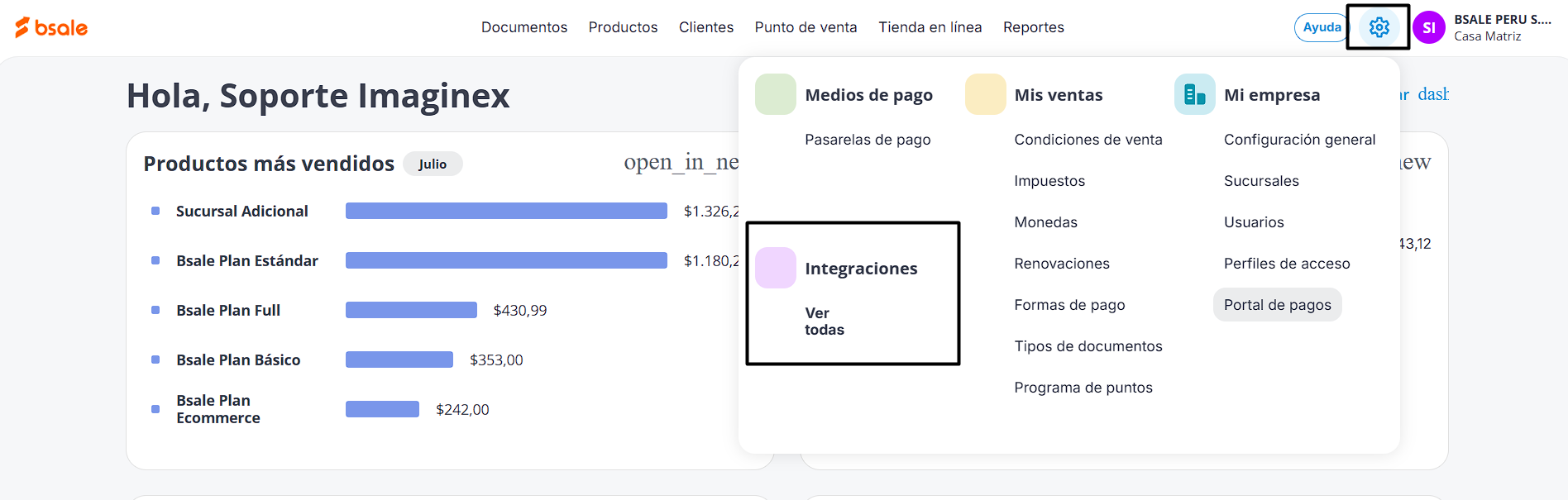The width and height of the screenshot is (1568, 500).
Task: Click the Medios de pago heading
Action: click(x=868, y=95)
